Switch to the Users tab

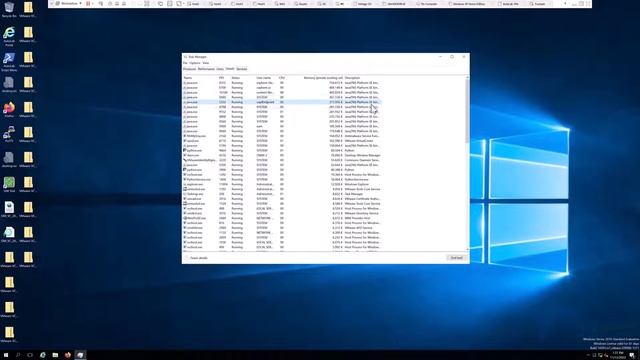click(220, 69)
